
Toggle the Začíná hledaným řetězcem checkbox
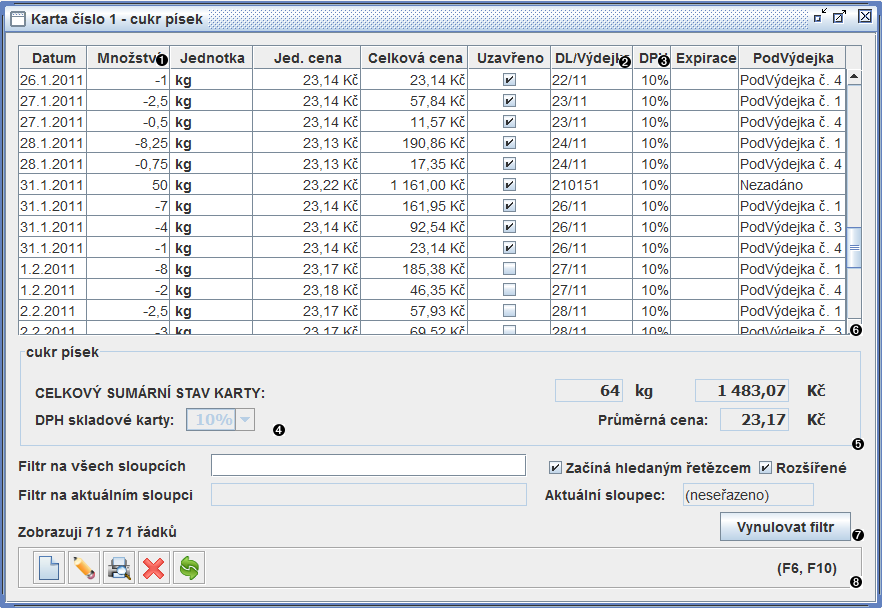pyautogui.click(x=556, y=468)
